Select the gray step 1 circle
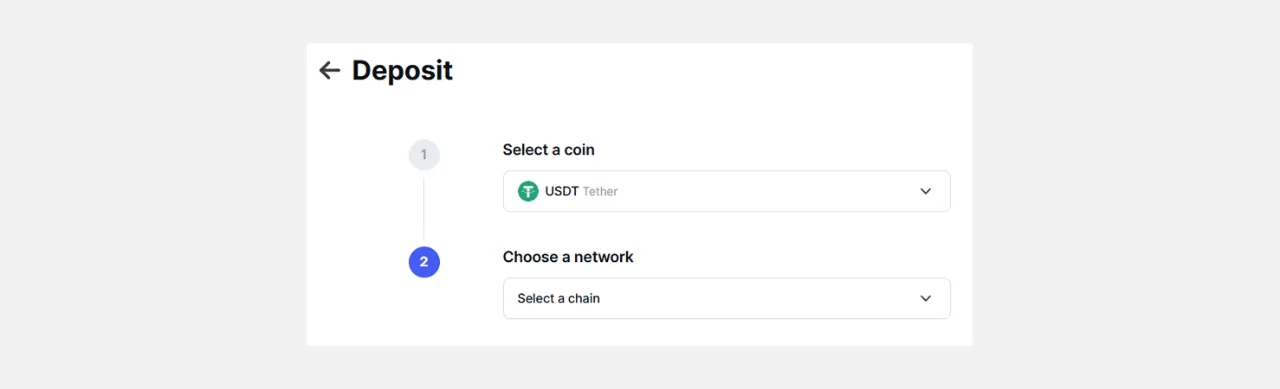The height and width of the screenshot is (389, 1280). point(424,155)
